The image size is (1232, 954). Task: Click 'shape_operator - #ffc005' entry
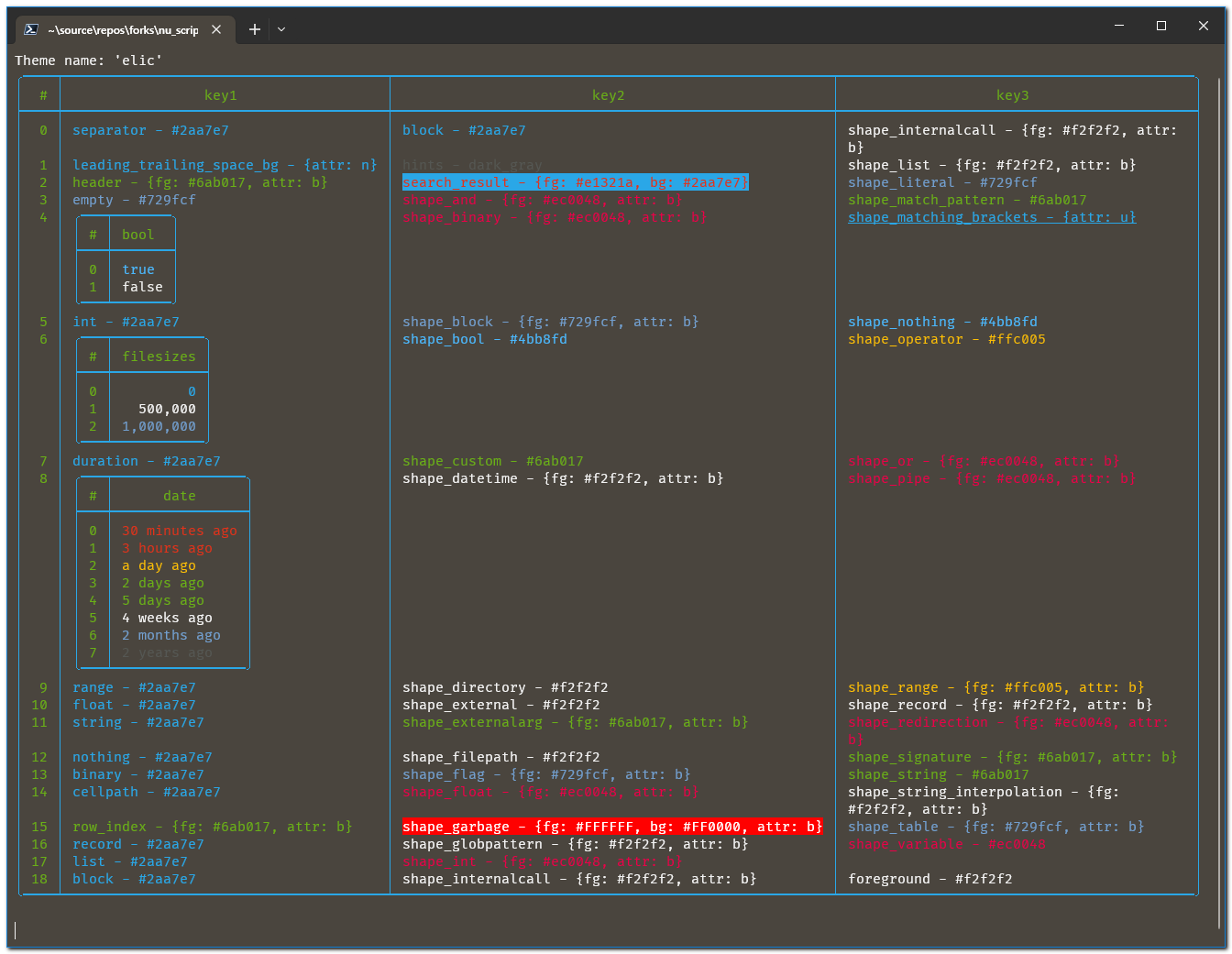tap(947, 339)
